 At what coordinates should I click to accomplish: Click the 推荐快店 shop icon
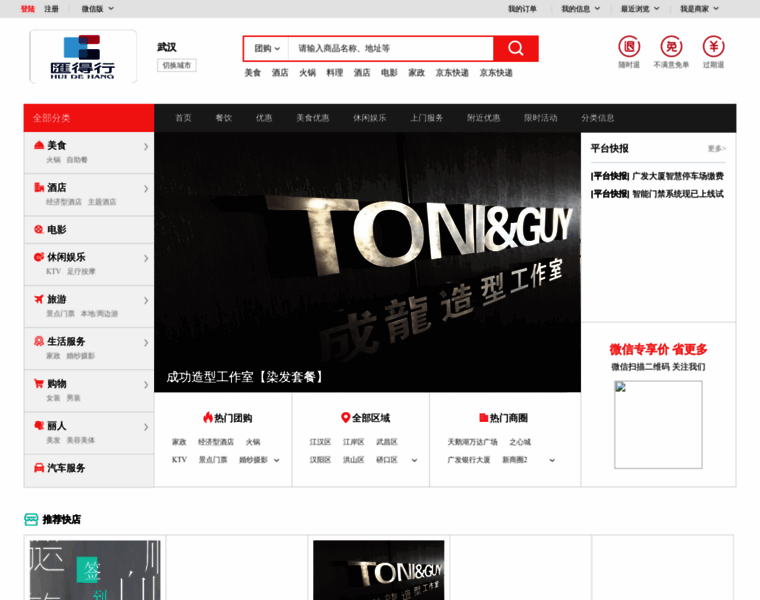(31, 520)
